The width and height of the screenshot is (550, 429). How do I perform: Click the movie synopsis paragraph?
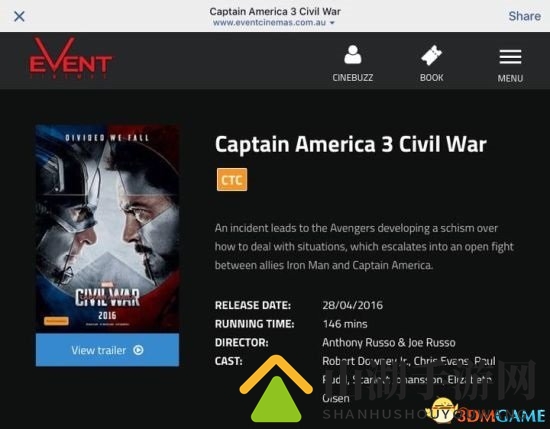pyautogui.click(x=364, y=247)
